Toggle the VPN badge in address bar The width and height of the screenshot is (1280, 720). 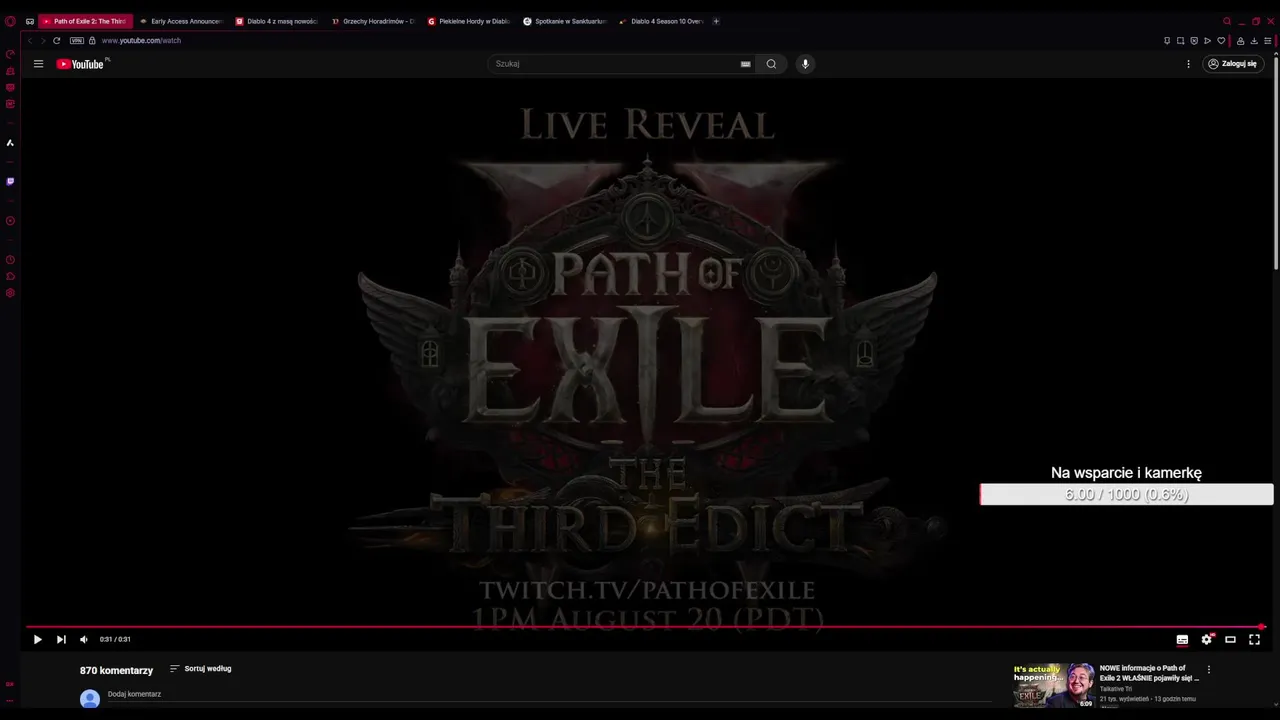click(x=76, y=41)
